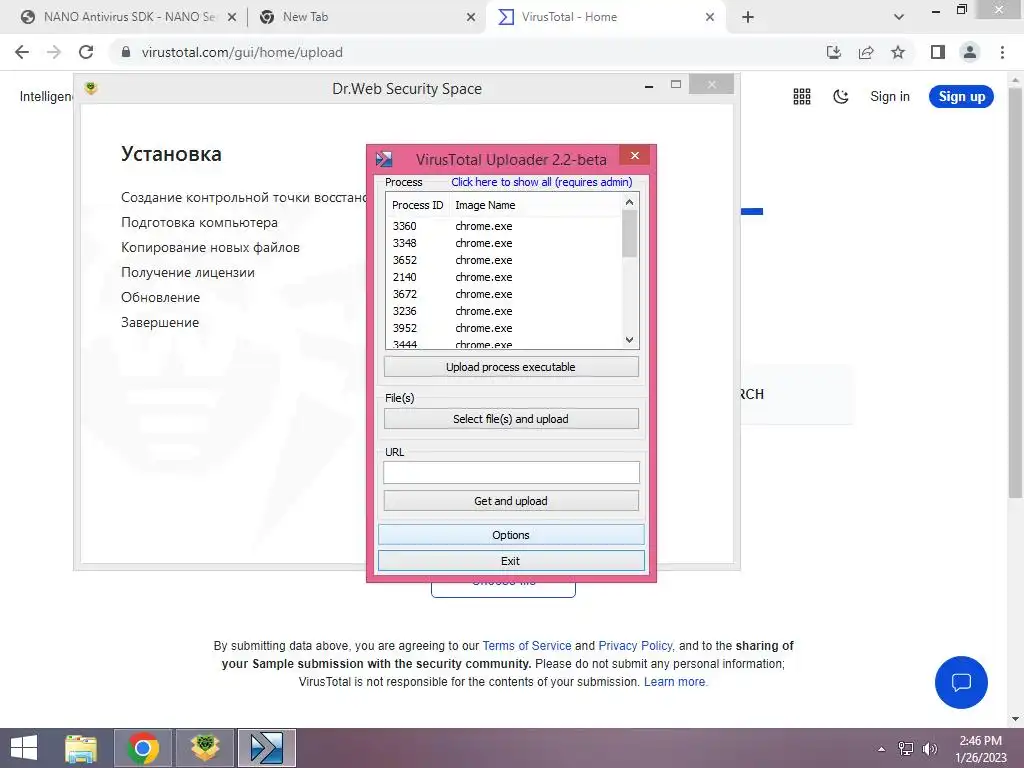Image resolution: width=1024 pixels, height=768 pixels.
Task: Toggle VirusTotal dark mode moon icon
Action: click(x=840, y=97)
